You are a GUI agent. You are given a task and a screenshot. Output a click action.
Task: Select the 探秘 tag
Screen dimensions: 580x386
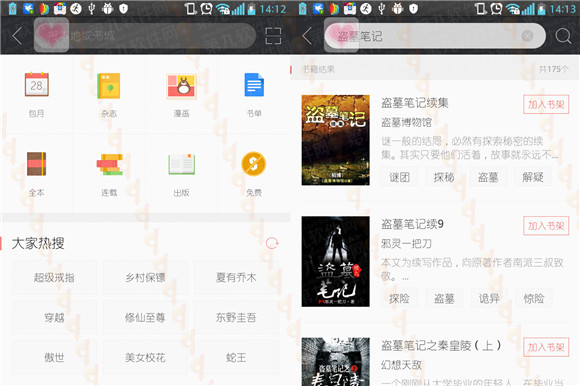[444, 177]
